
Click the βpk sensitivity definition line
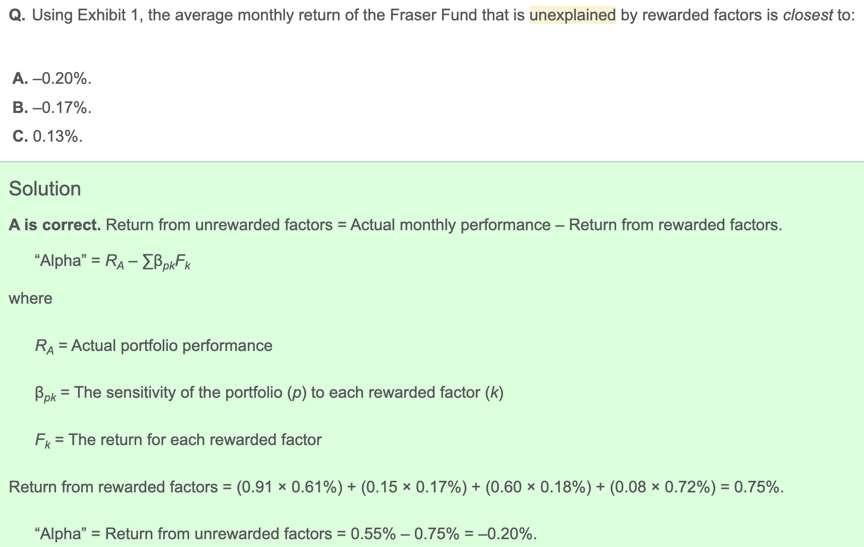[x=268, y=393]
